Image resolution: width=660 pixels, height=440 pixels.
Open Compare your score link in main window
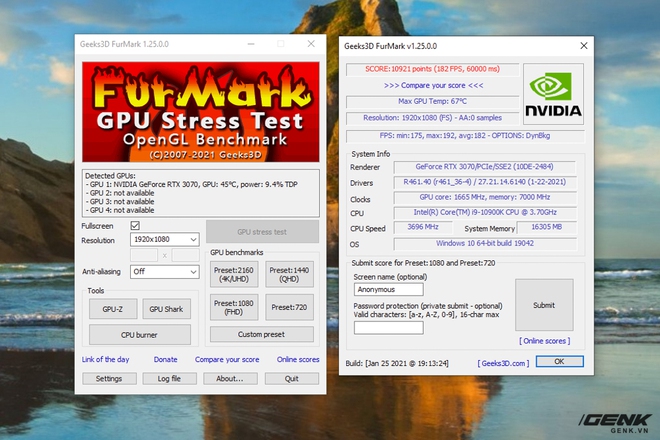(227, 359)
